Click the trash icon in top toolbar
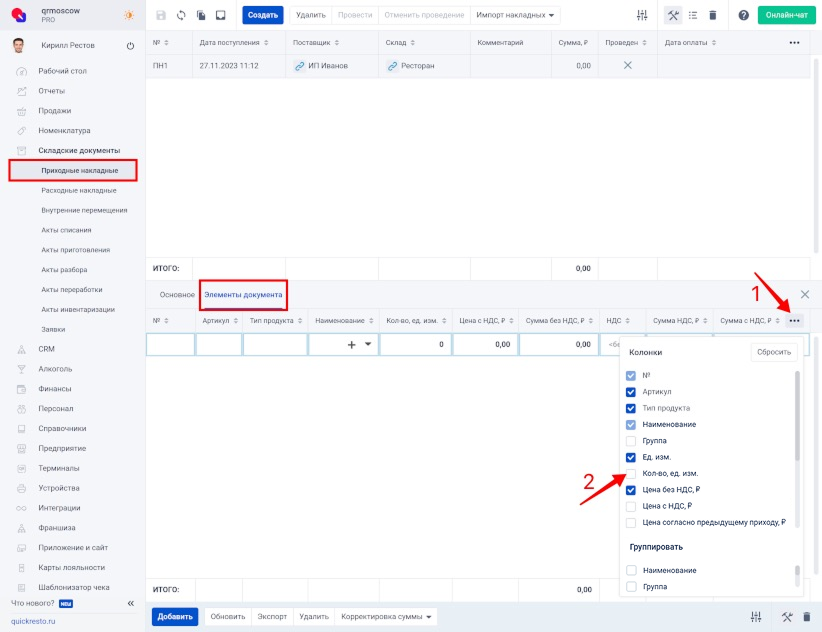 coord(712,16)
